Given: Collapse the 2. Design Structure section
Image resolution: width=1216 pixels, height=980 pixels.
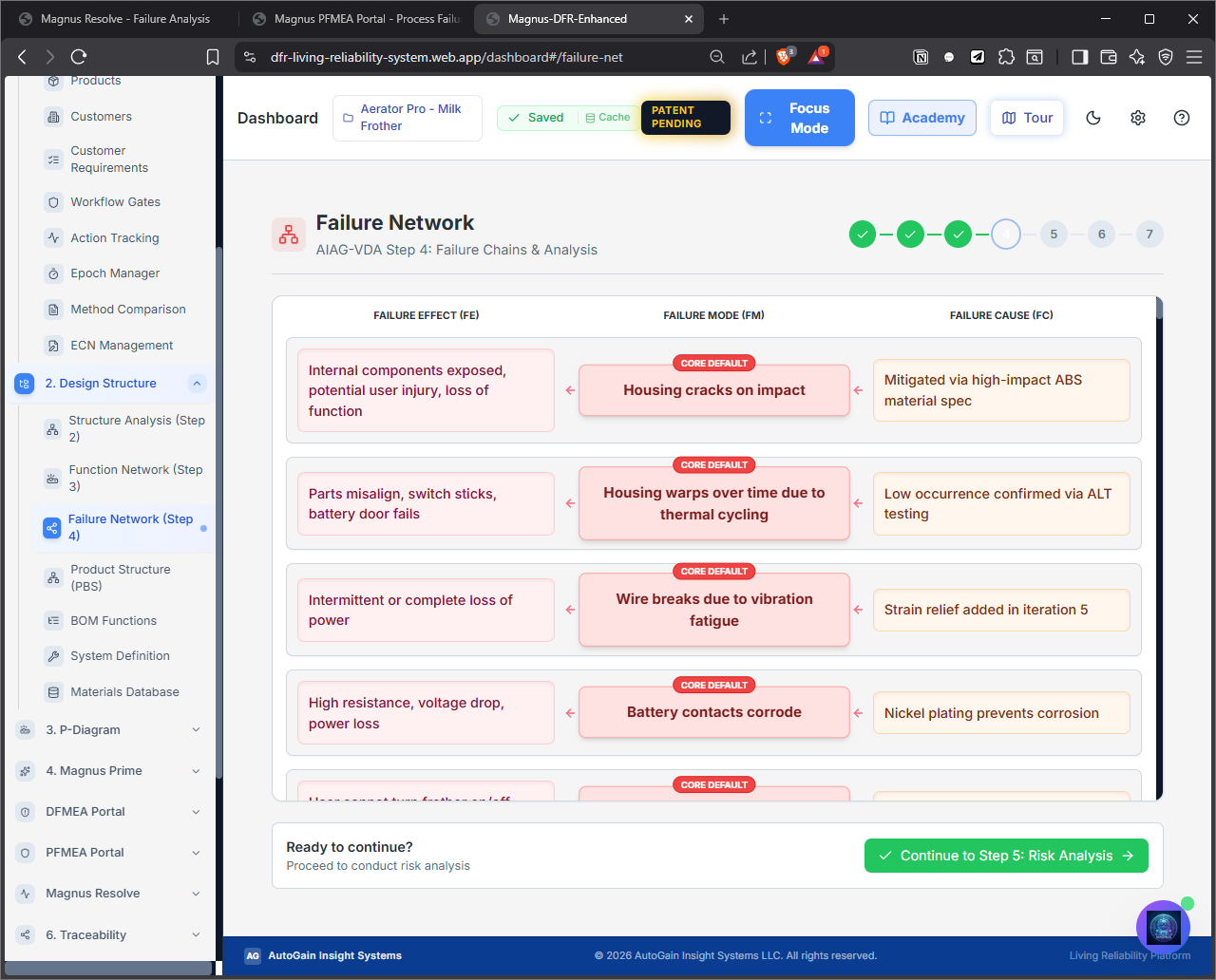Looking at the screenshot, I should coord(197,384).
